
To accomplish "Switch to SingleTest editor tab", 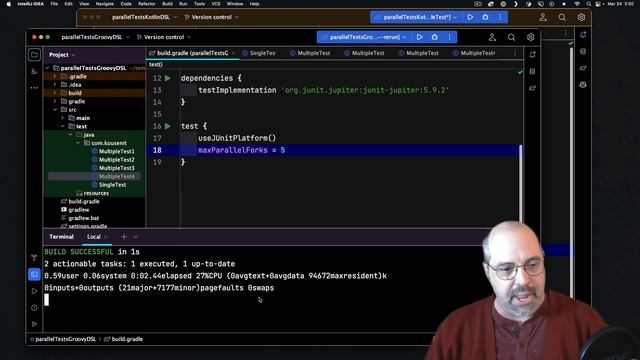I will (259, 53).
